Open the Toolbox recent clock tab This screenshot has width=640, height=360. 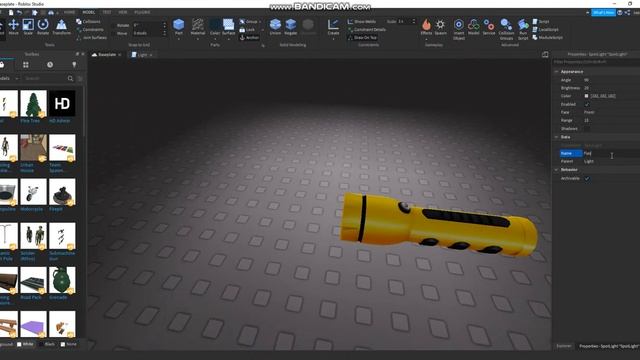pos(50,65)
